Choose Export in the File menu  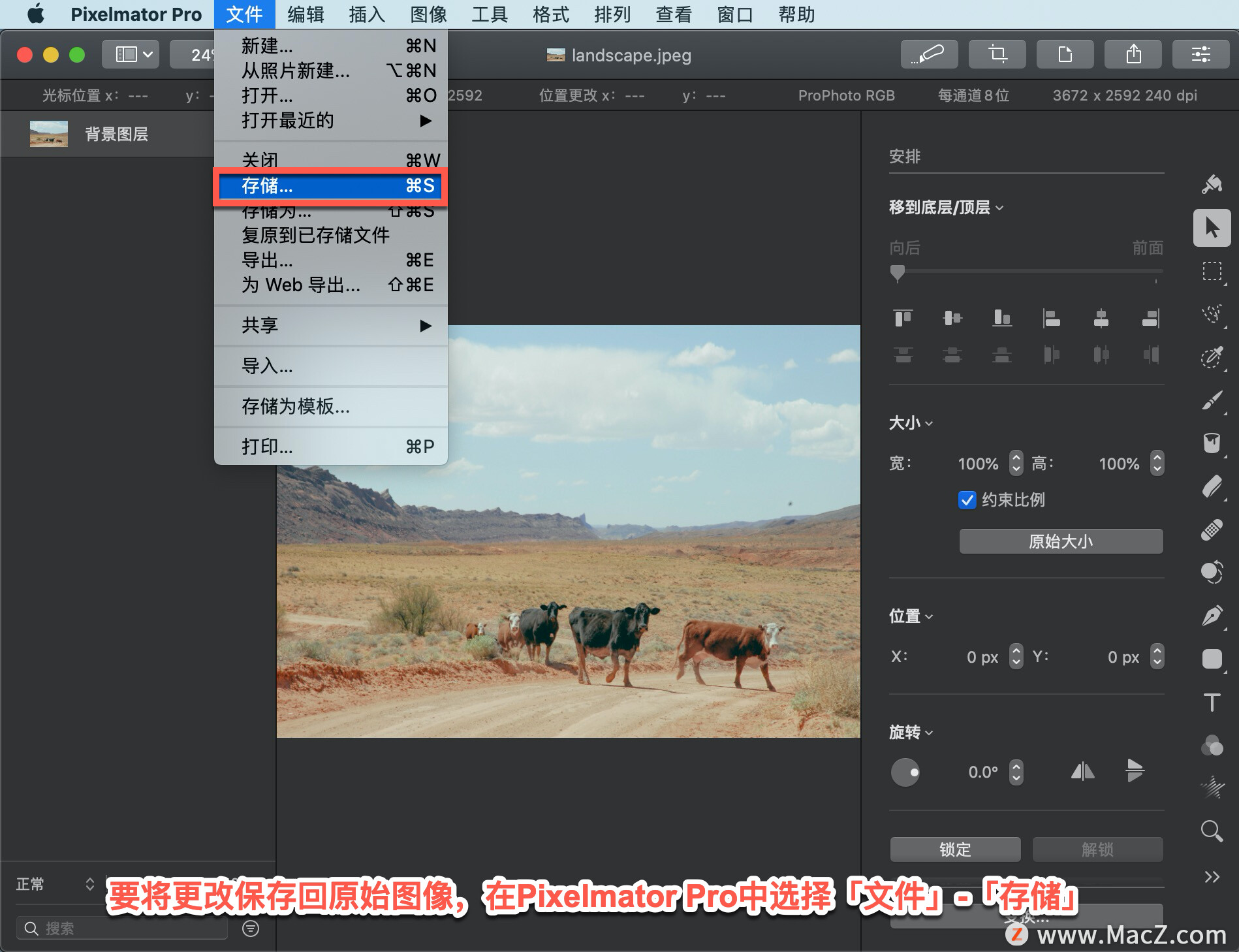pyautogui.click(x=331, y=260)
